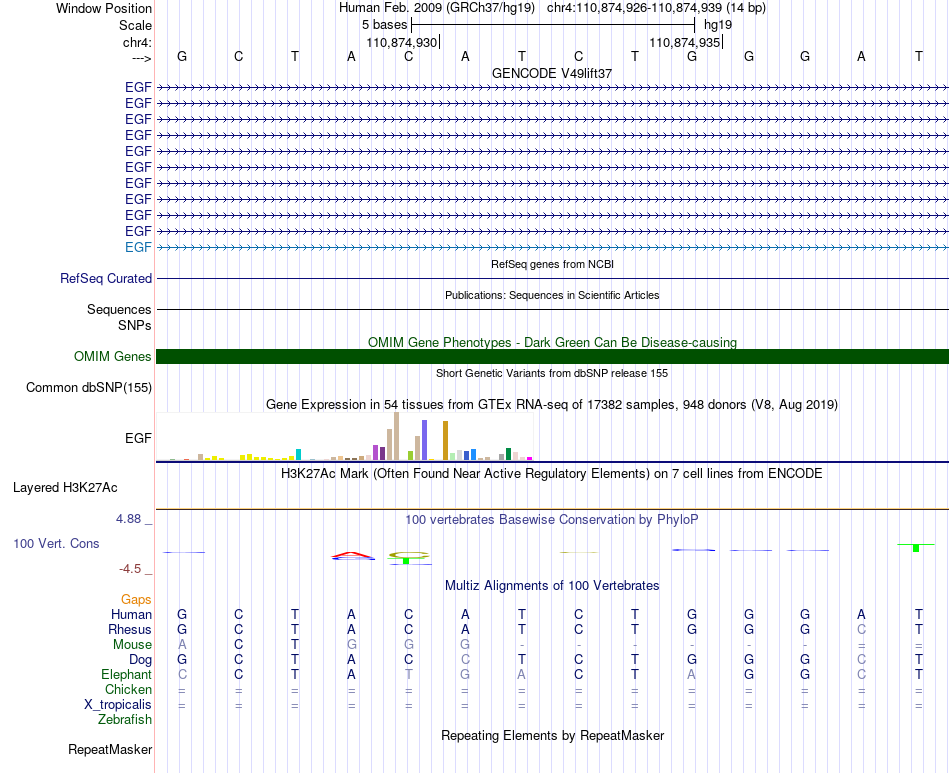950x773 pixels.
Task: Select the light blue EGF transcript label
Action: tap(138, 247)
